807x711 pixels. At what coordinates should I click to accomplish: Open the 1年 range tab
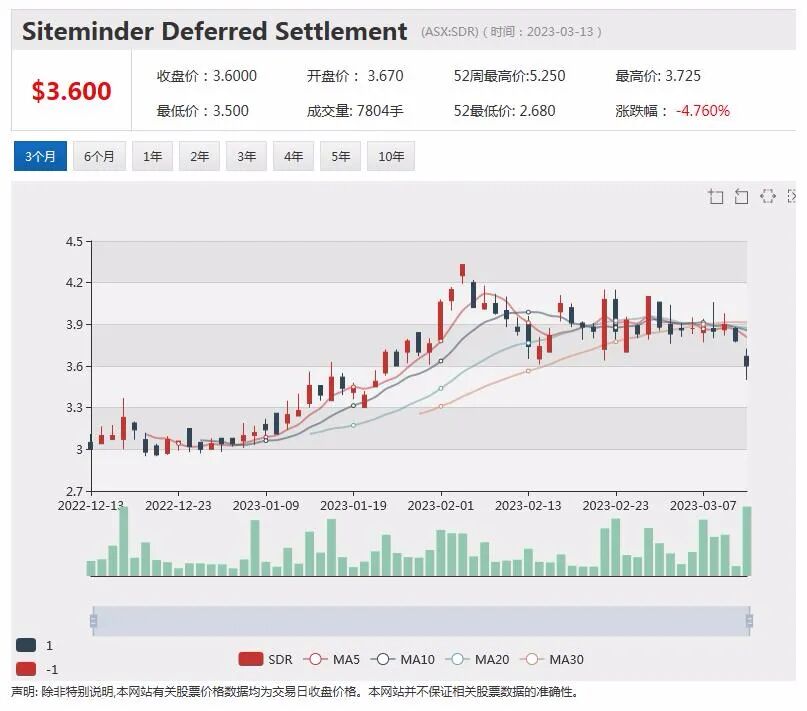pos(152,156)
